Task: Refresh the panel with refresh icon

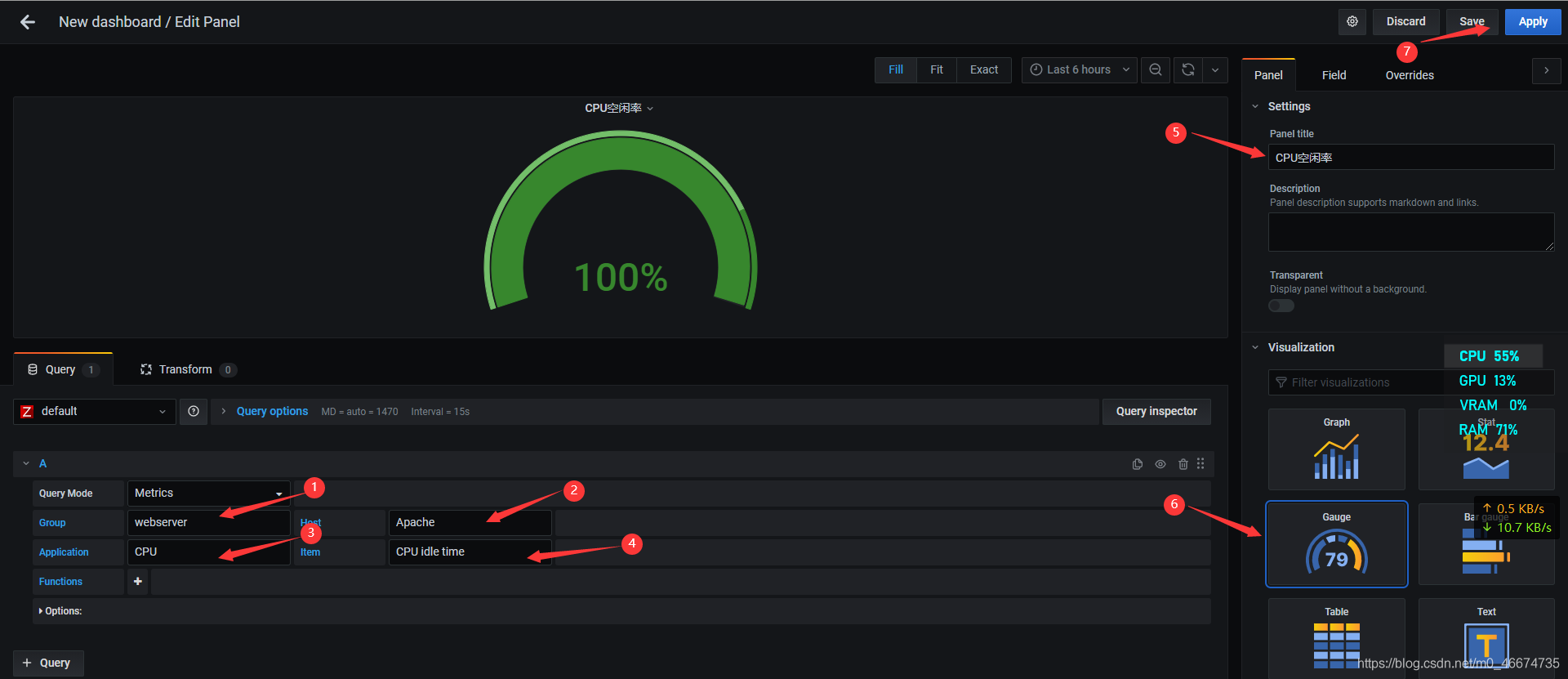Action: pos(1188,70)
